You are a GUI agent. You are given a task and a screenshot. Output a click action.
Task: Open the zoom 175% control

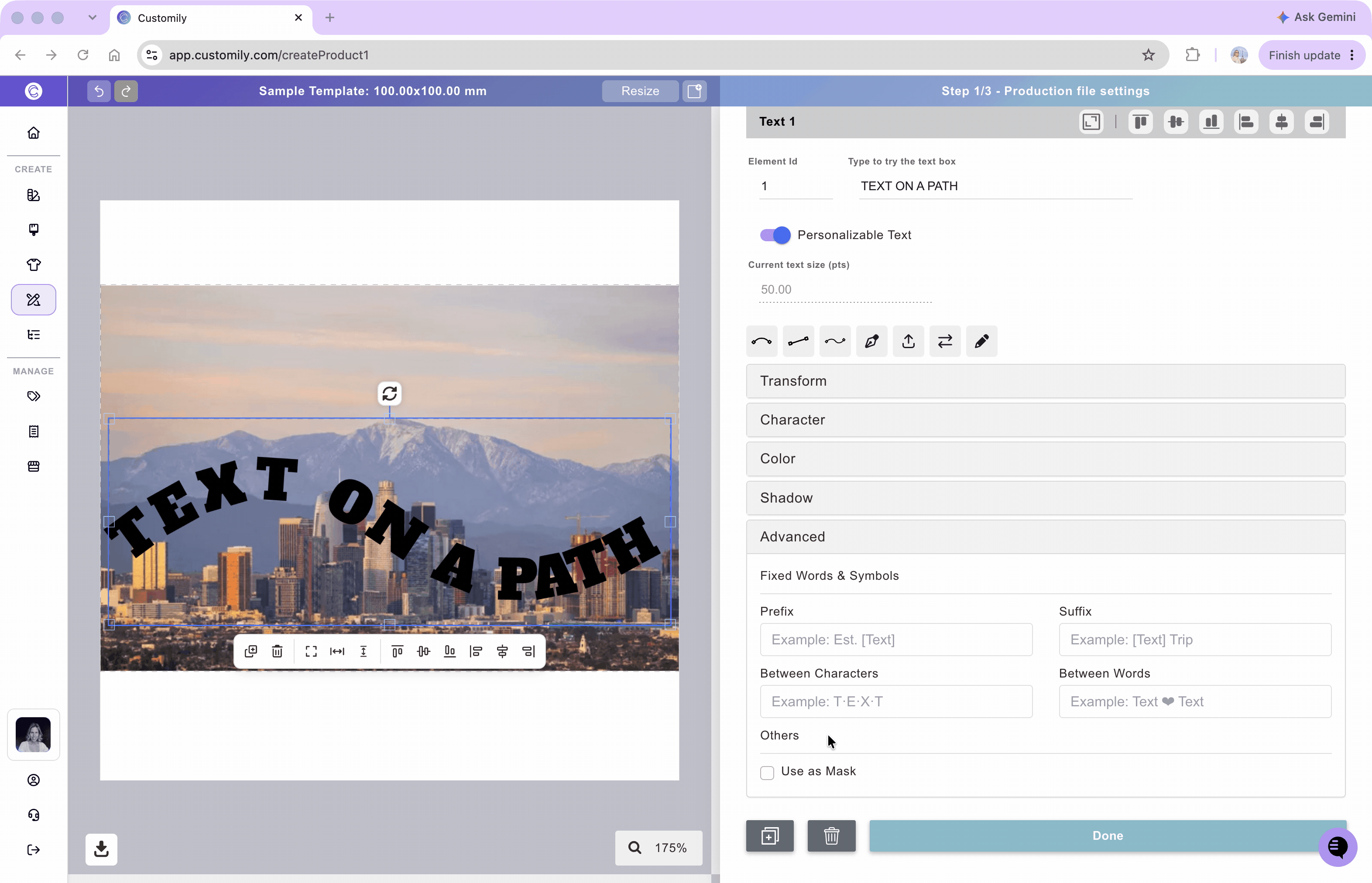659,848
